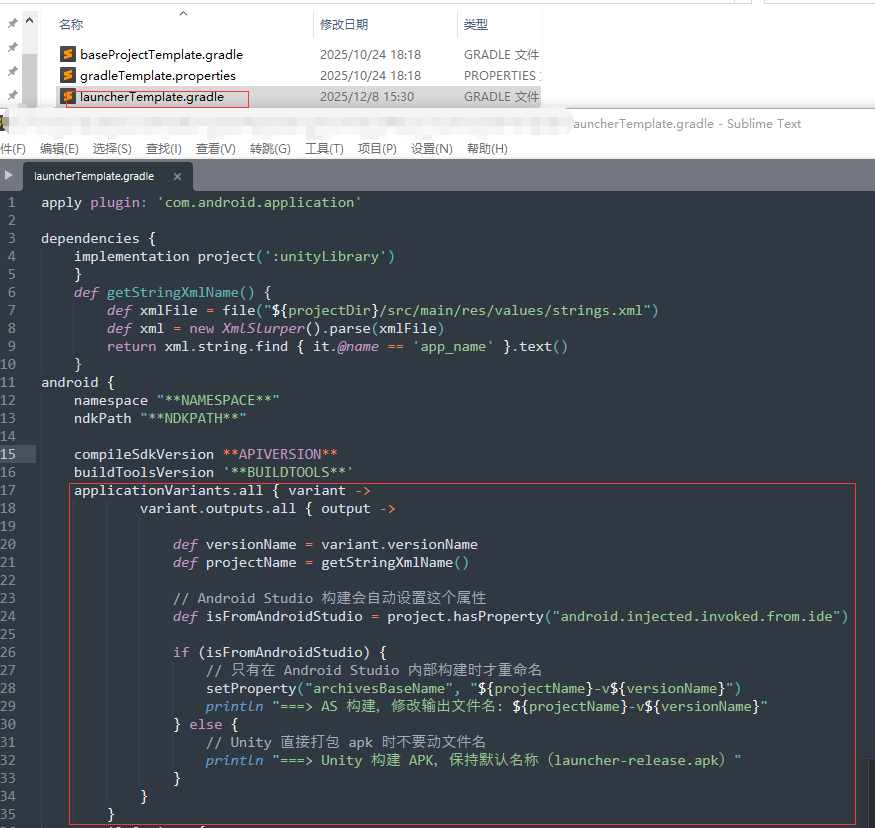Select launcherTemplate.gradle file name in Explorer
This screenshot has width=875, height=828.
coord(152,97)
